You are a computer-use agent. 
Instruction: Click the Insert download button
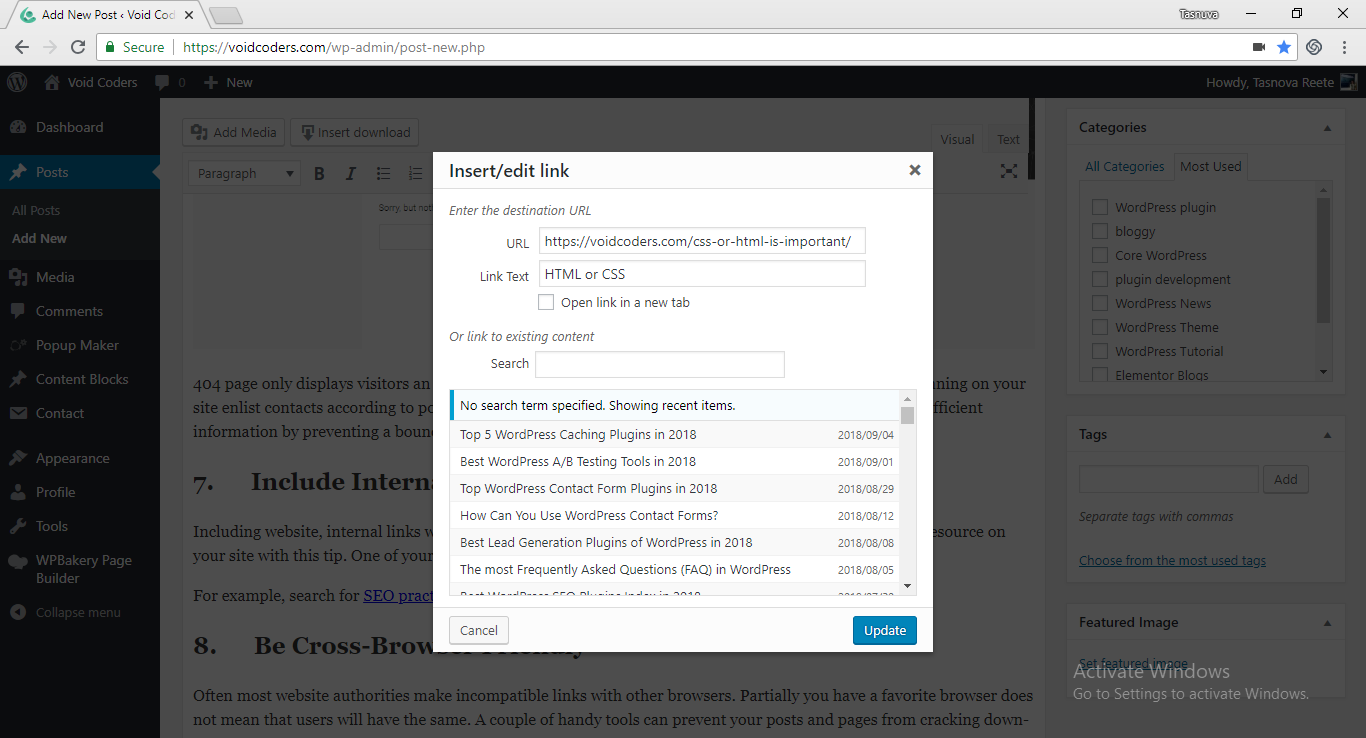tap(354, 132)
